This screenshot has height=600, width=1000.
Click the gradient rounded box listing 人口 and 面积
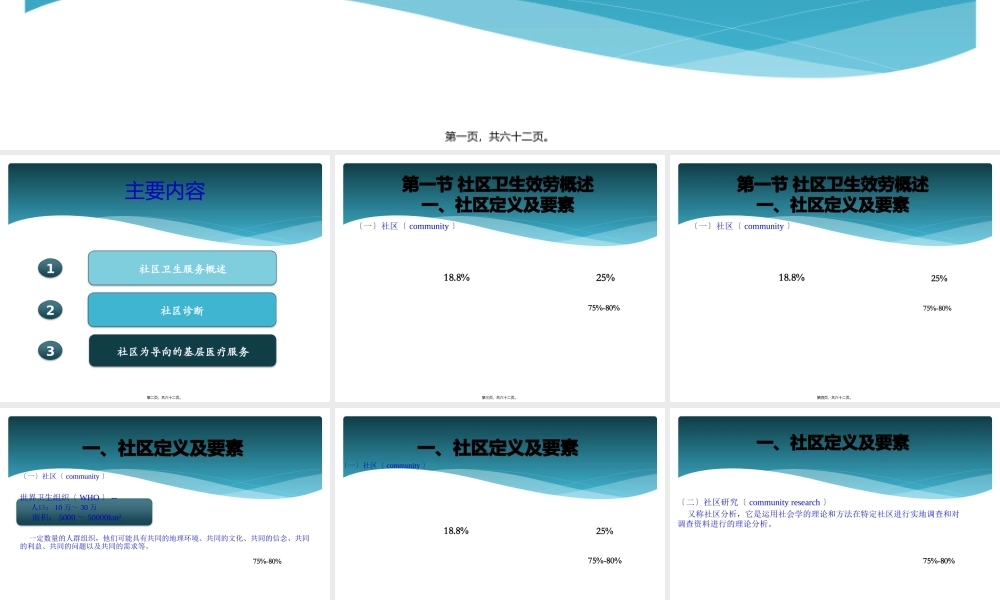pyautogui.click(x=83, y=512)
